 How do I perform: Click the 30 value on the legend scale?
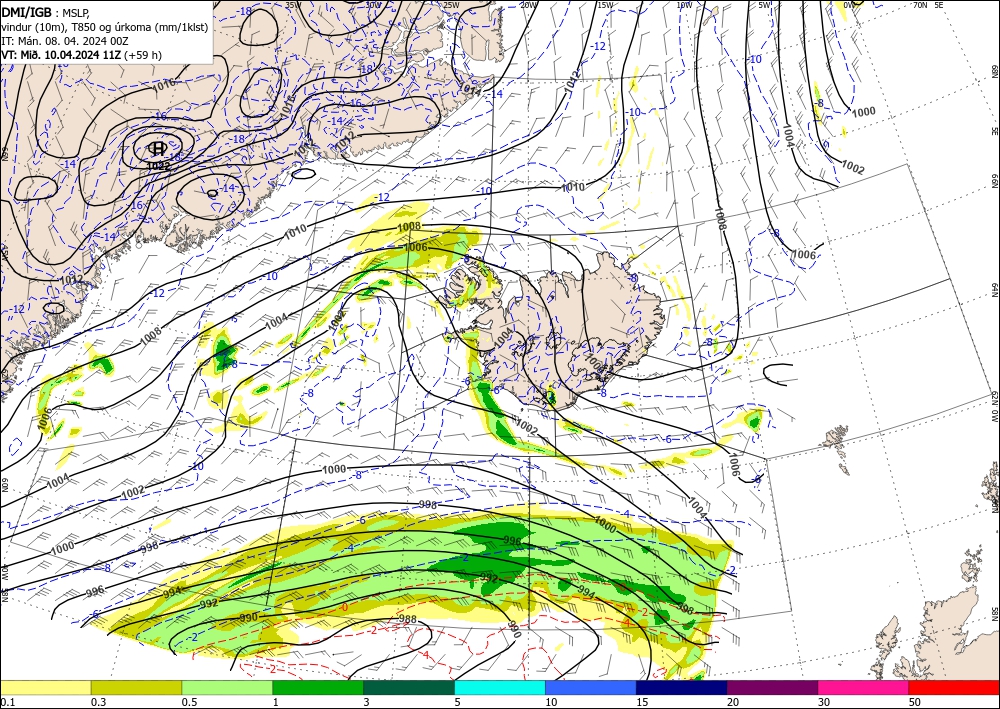click(825, 702)
